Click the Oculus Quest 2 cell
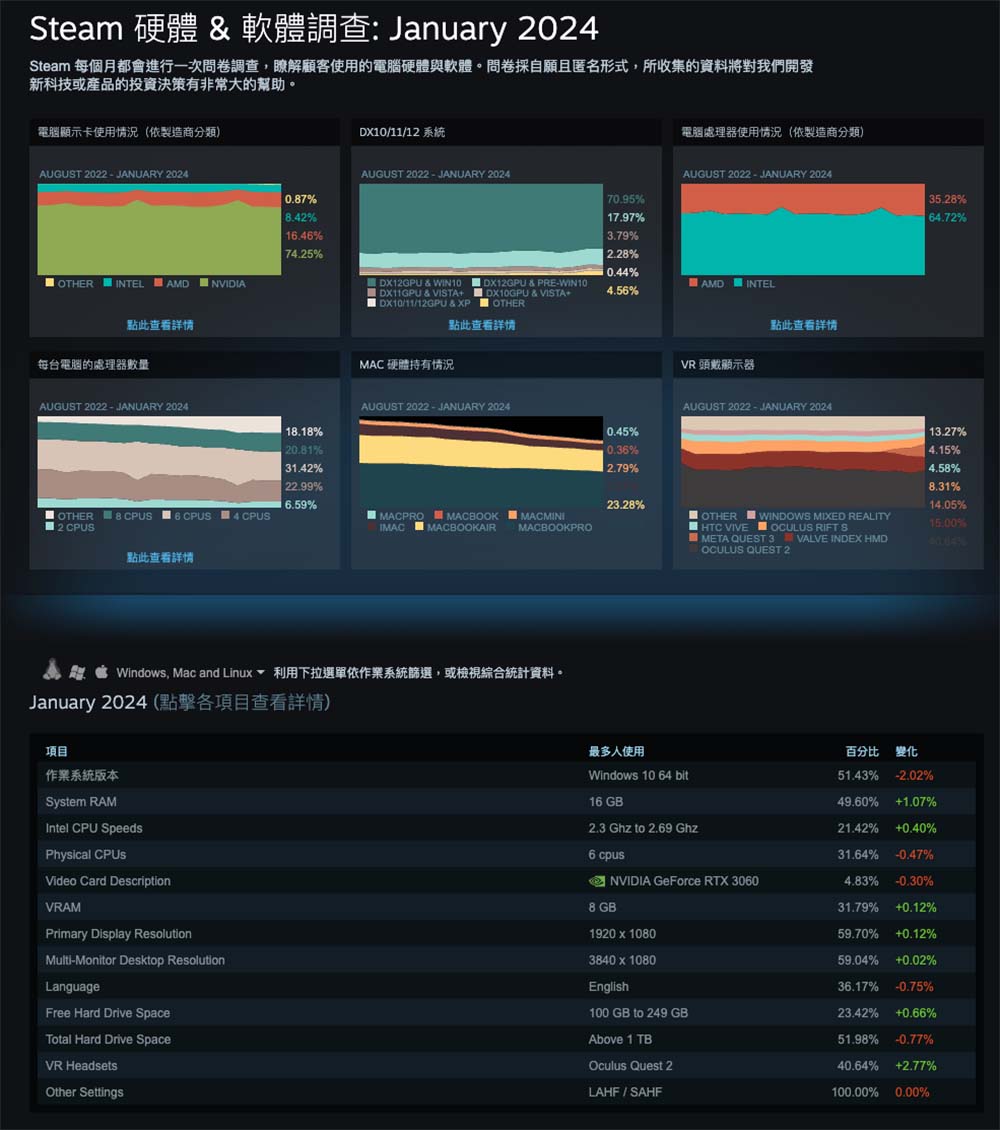The image size is (1000, 1130). [630, 1066]
